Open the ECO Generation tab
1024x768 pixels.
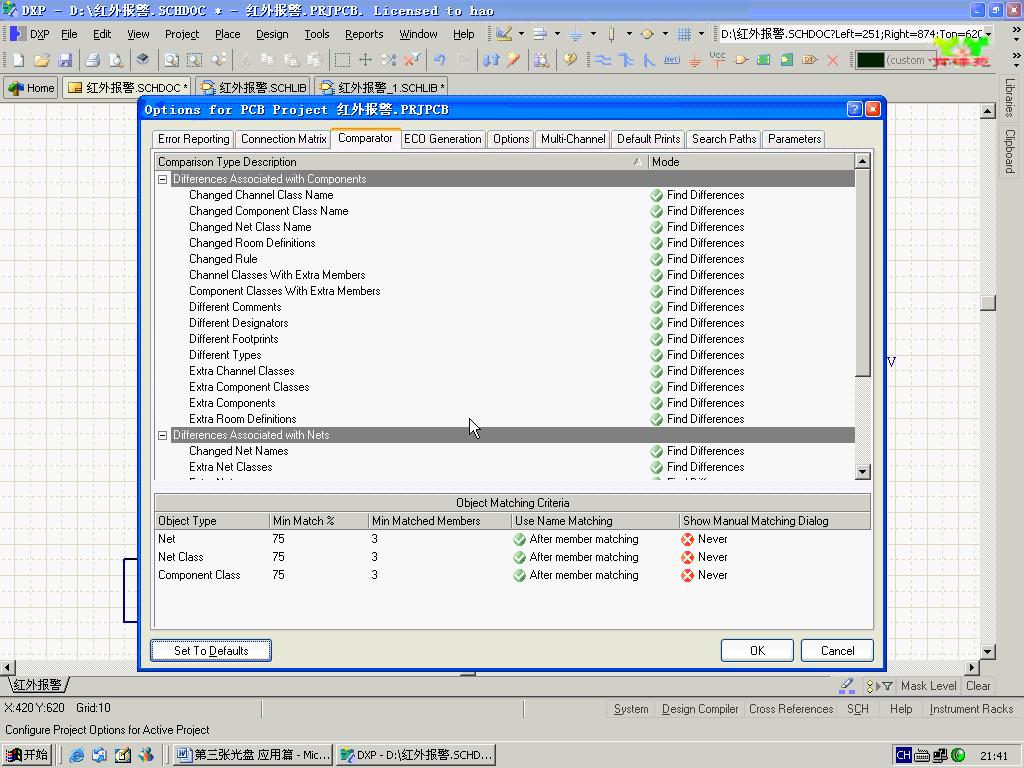[x=443, y=139]
